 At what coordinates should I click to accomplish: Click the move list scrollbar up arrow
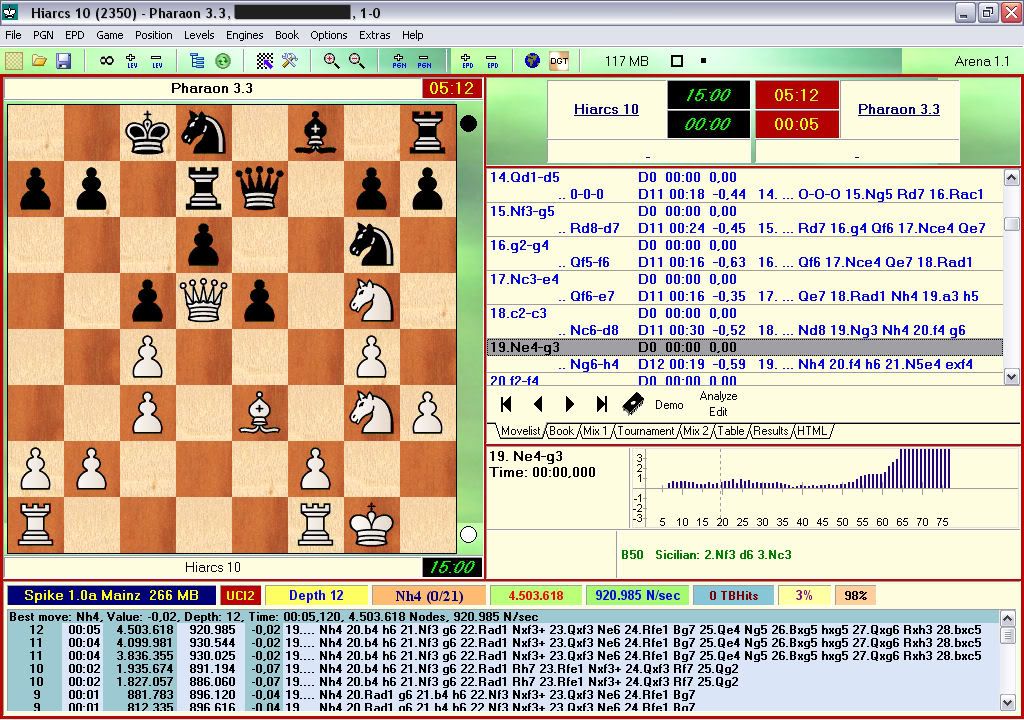coord(1011,178)
